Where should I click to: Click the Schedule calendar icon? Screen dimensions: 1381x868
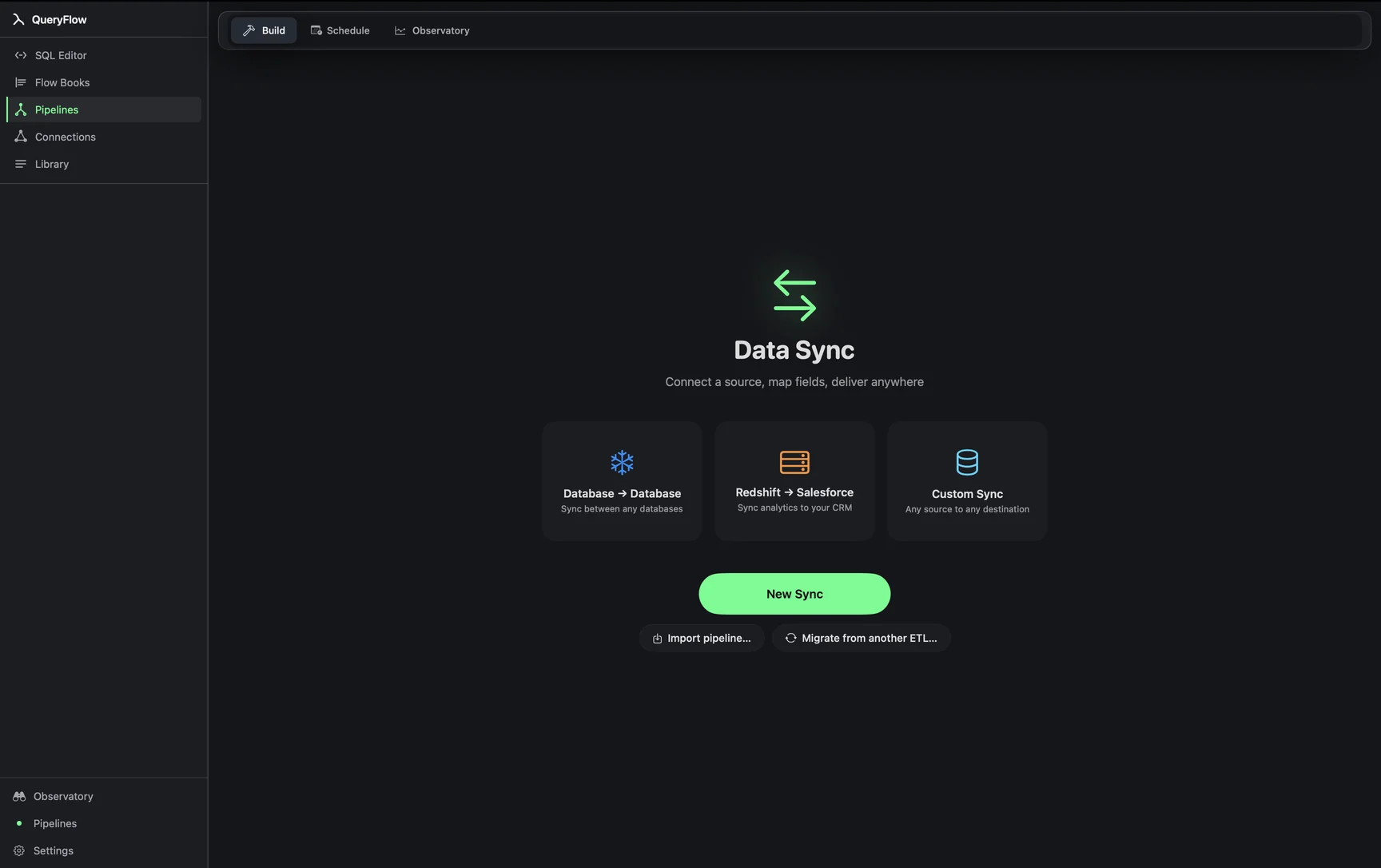tap(316, 30)
